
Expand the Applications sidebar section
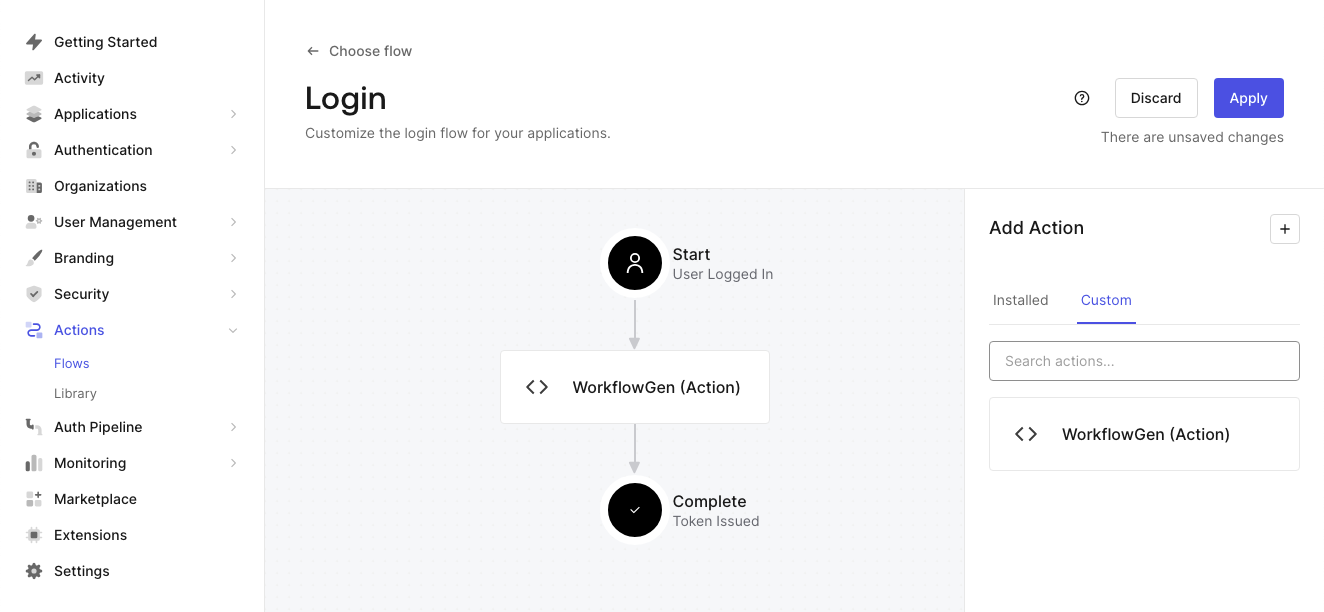[233, 114]
